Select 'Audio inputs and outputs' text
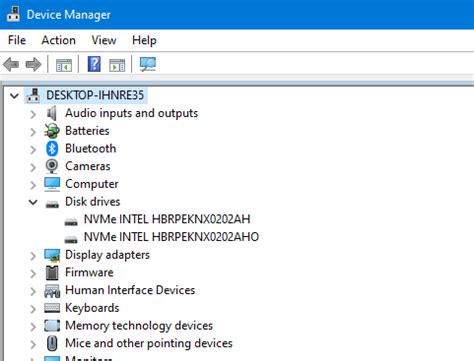Image resolution: width=474 pixels, height=361 pixels. 131,113
